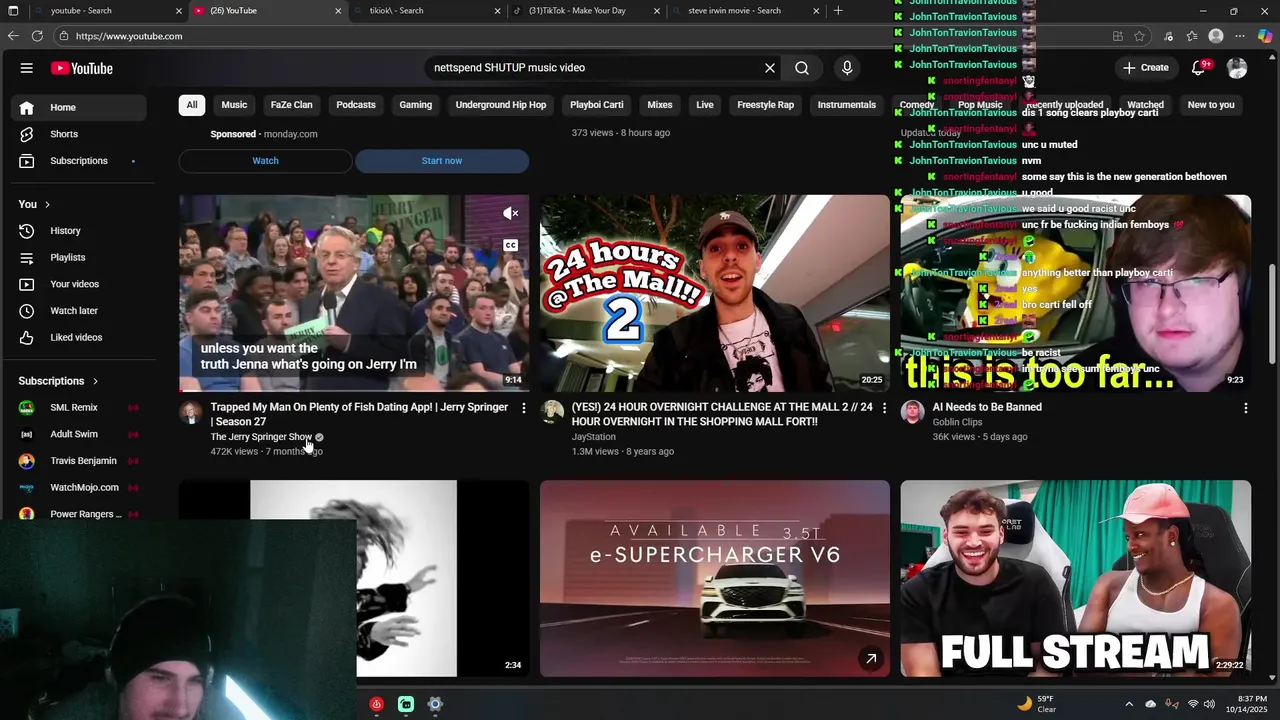Open Goblin Clips channel link
Image resolution: width=1280 pixels, height=720 pixels.
point(957,422)
